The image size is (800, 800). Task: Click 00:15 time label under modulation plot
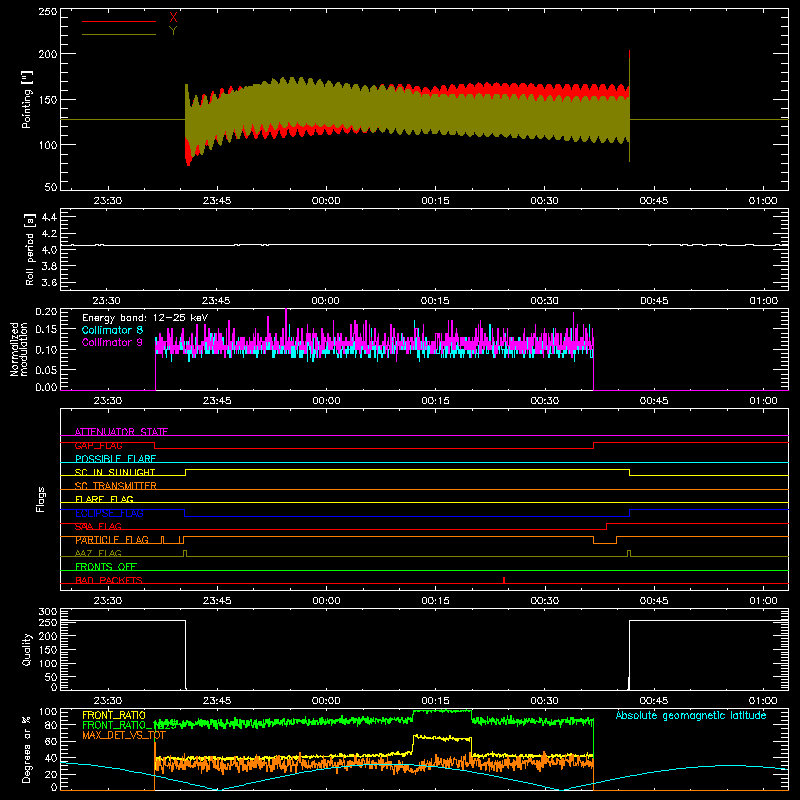pyautogui.click(x=436, y=401)
